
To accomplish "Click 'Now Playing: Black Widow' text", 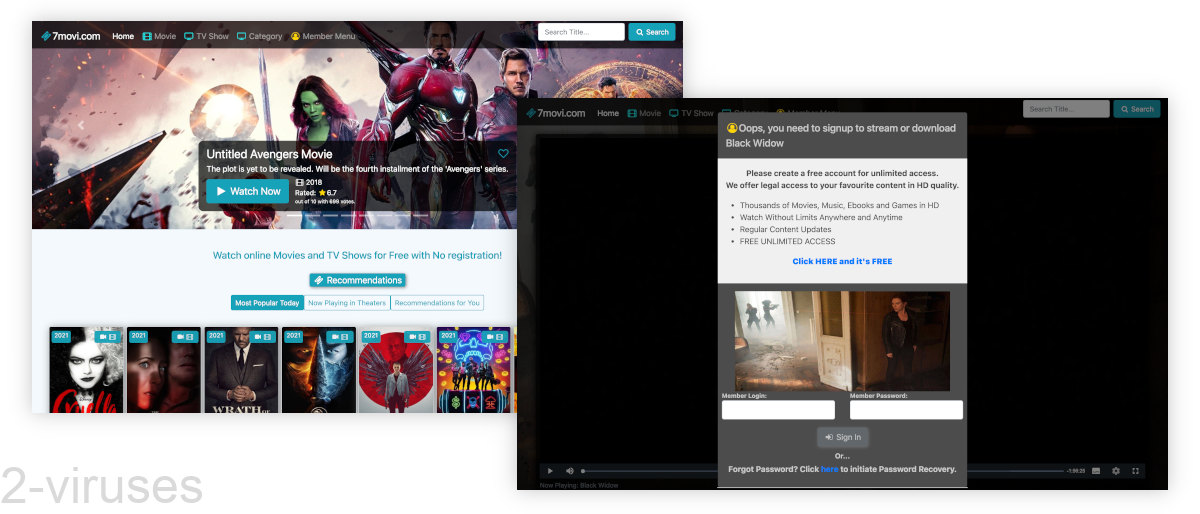I will point(579,485).
